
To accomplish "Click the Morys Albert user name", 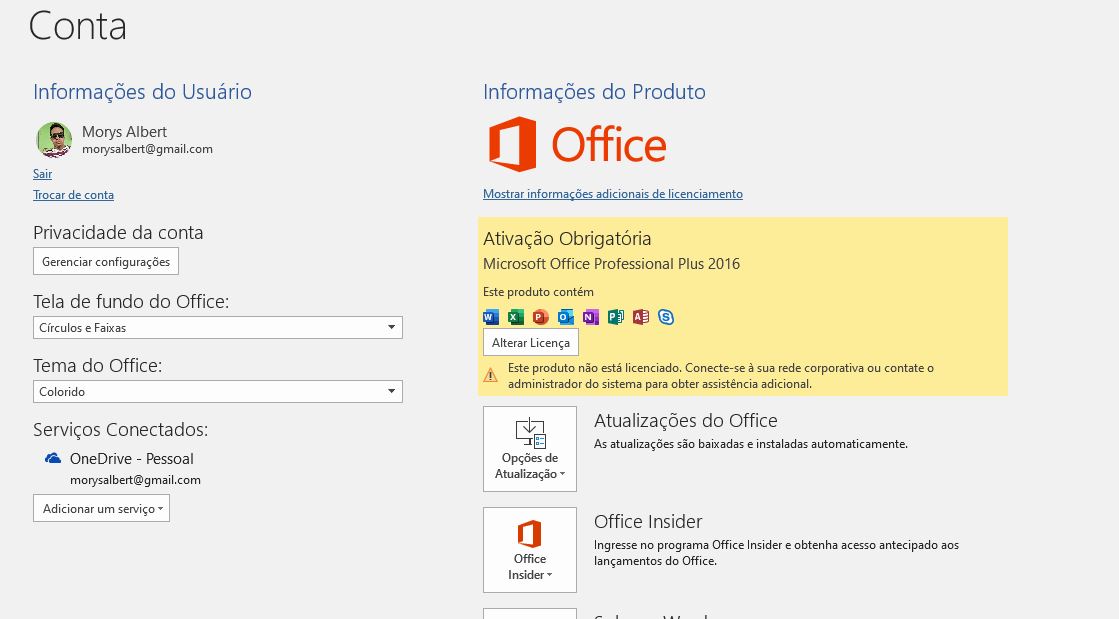I will (x=124, y=131).
